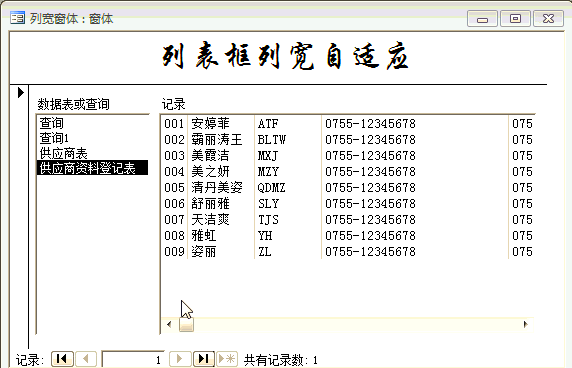Select the record row 006 舒丽雅

348,204
